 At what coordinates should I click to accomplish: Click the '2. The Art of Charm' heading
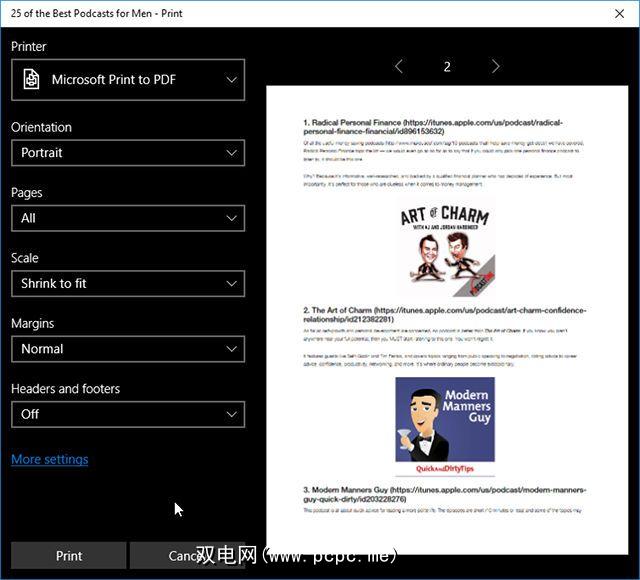coord(445,314)
